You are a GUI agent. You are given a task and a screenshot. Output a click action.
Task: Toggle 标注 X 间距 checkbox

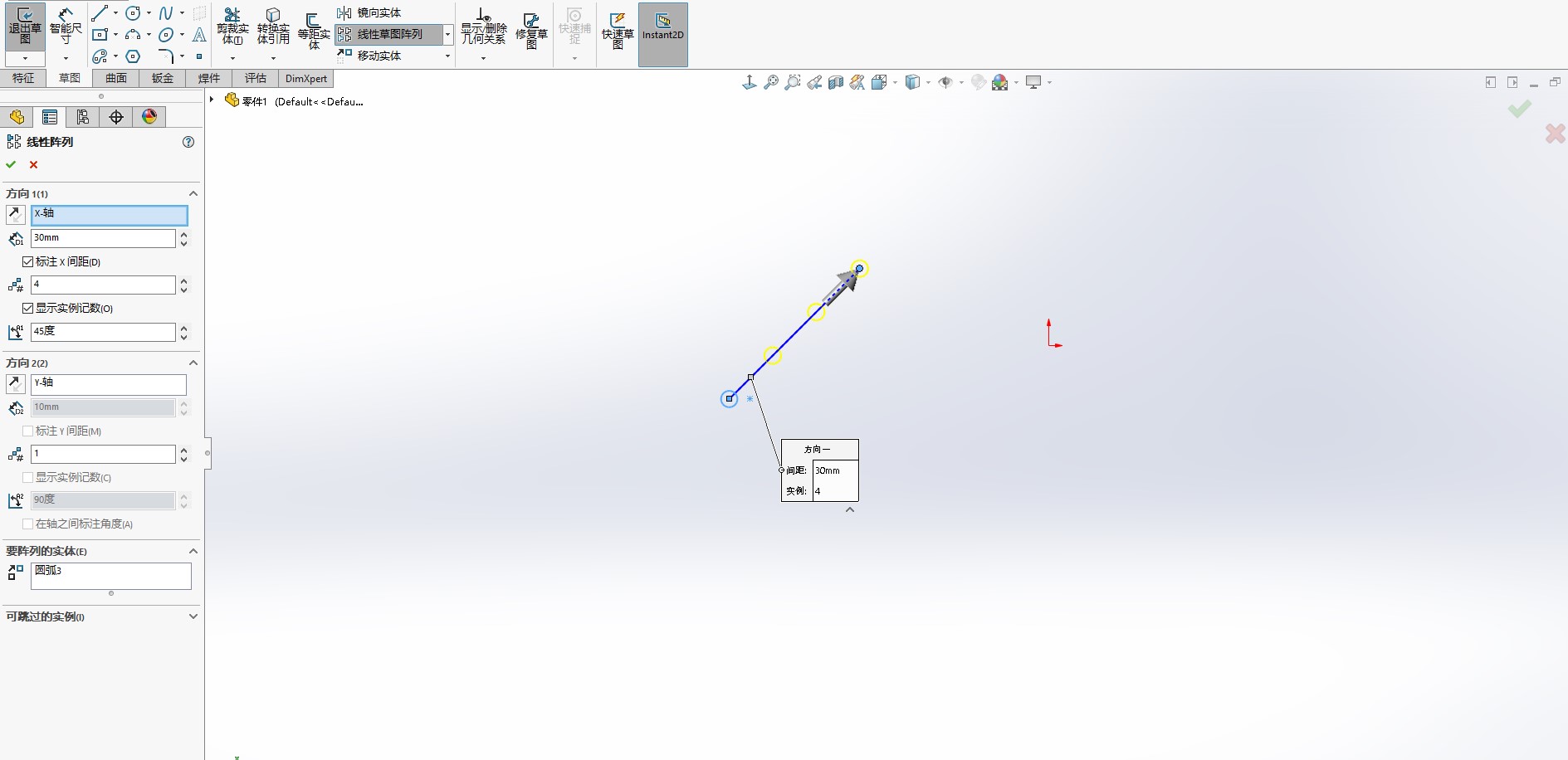(x=28, y=261)
